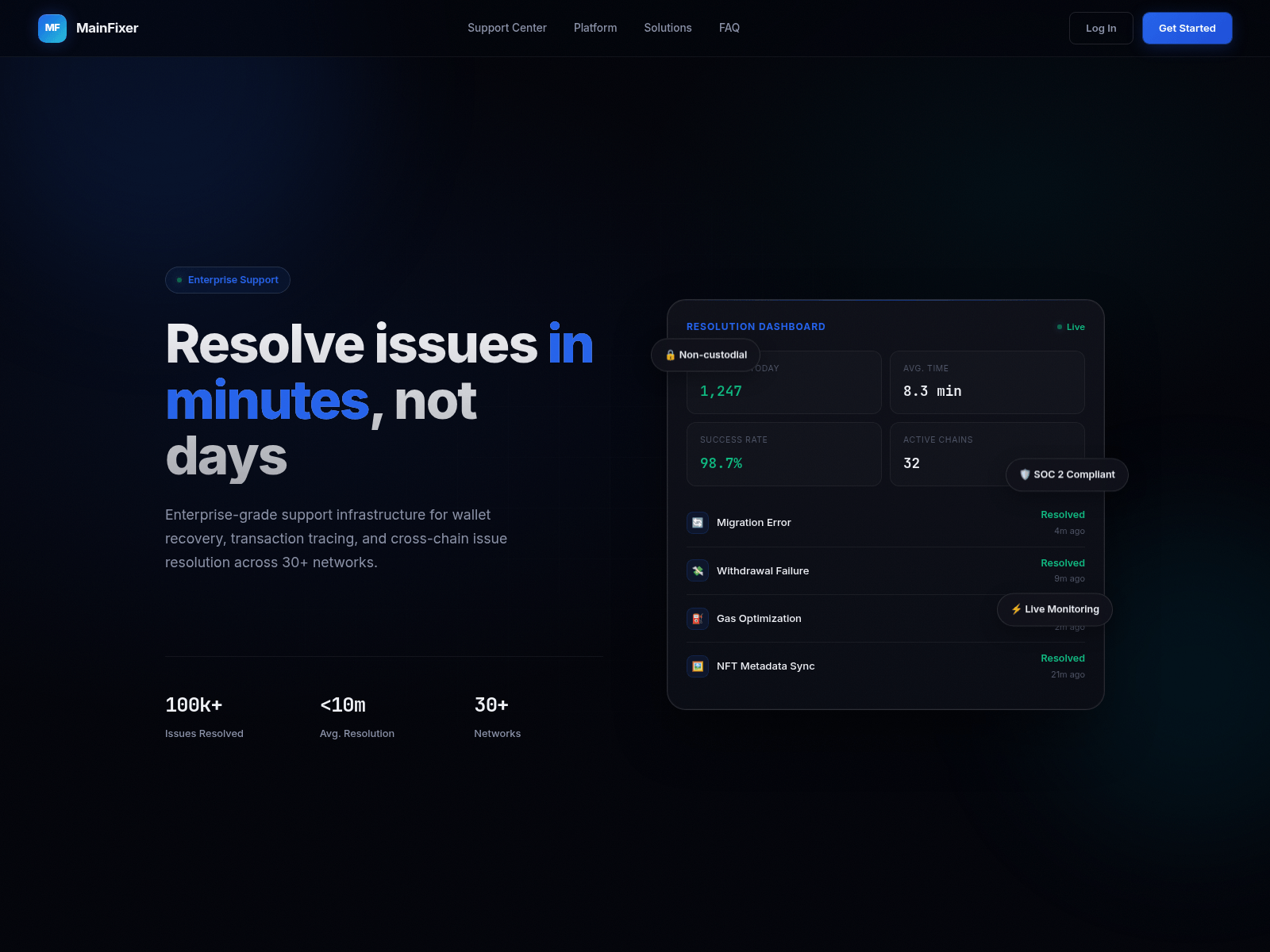Click the Live Monitoring badge text
This screenshot has width=1270, height=952.
coord(1062,609)
